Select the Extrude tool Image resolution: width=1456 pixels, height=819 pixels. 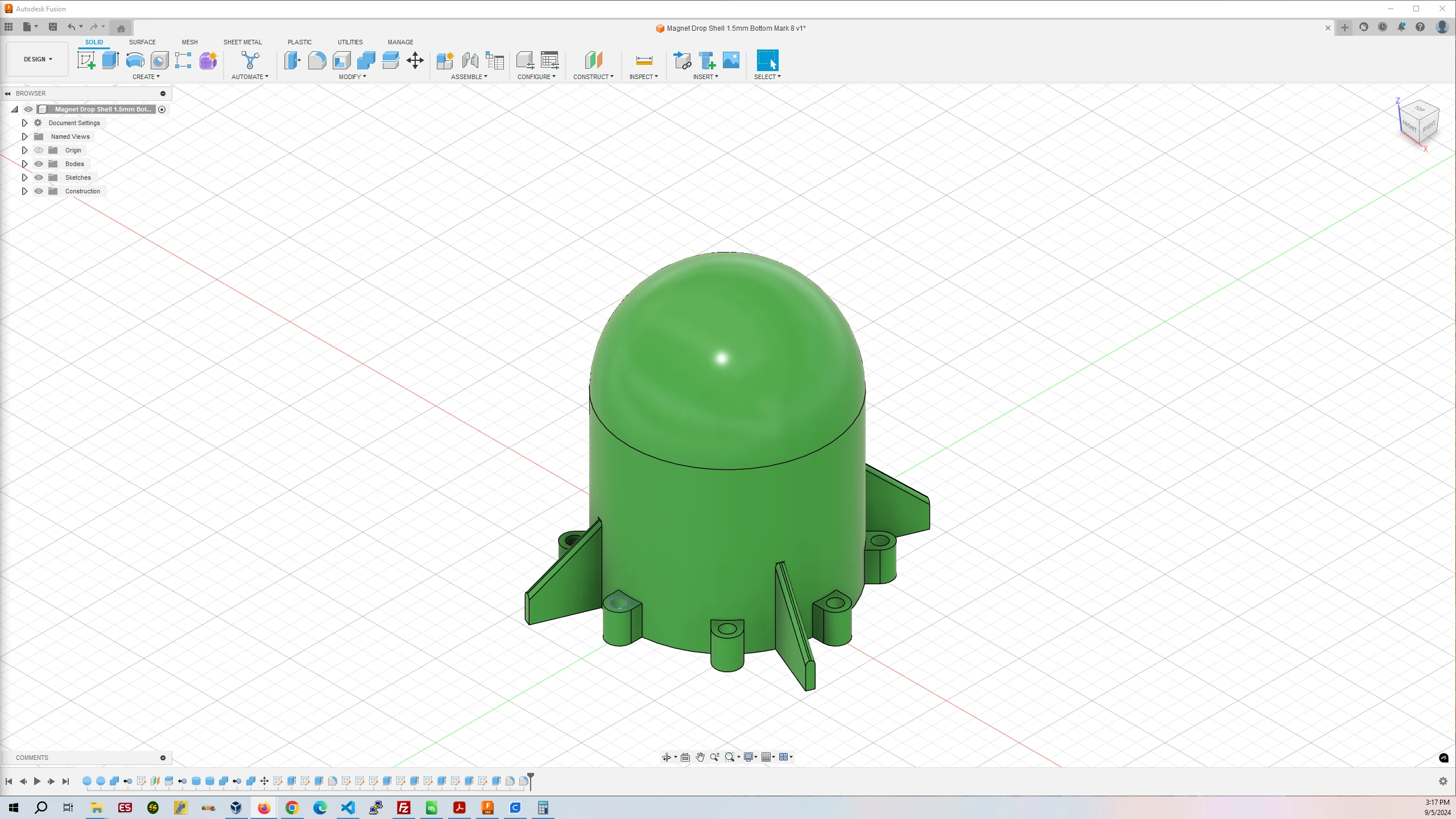pyautogui.click(x=110, y=60)
